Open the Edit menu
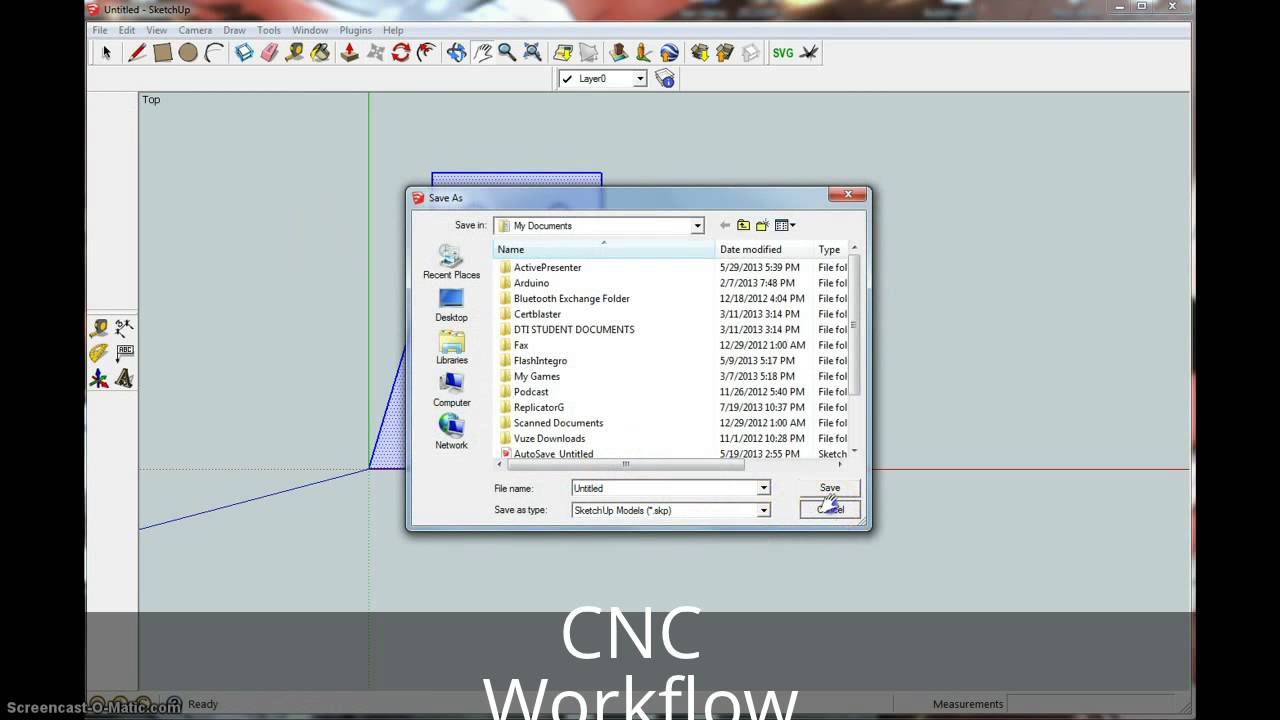Image resolution: width=1280 pixels, height=720 pixels. (127, 30)
